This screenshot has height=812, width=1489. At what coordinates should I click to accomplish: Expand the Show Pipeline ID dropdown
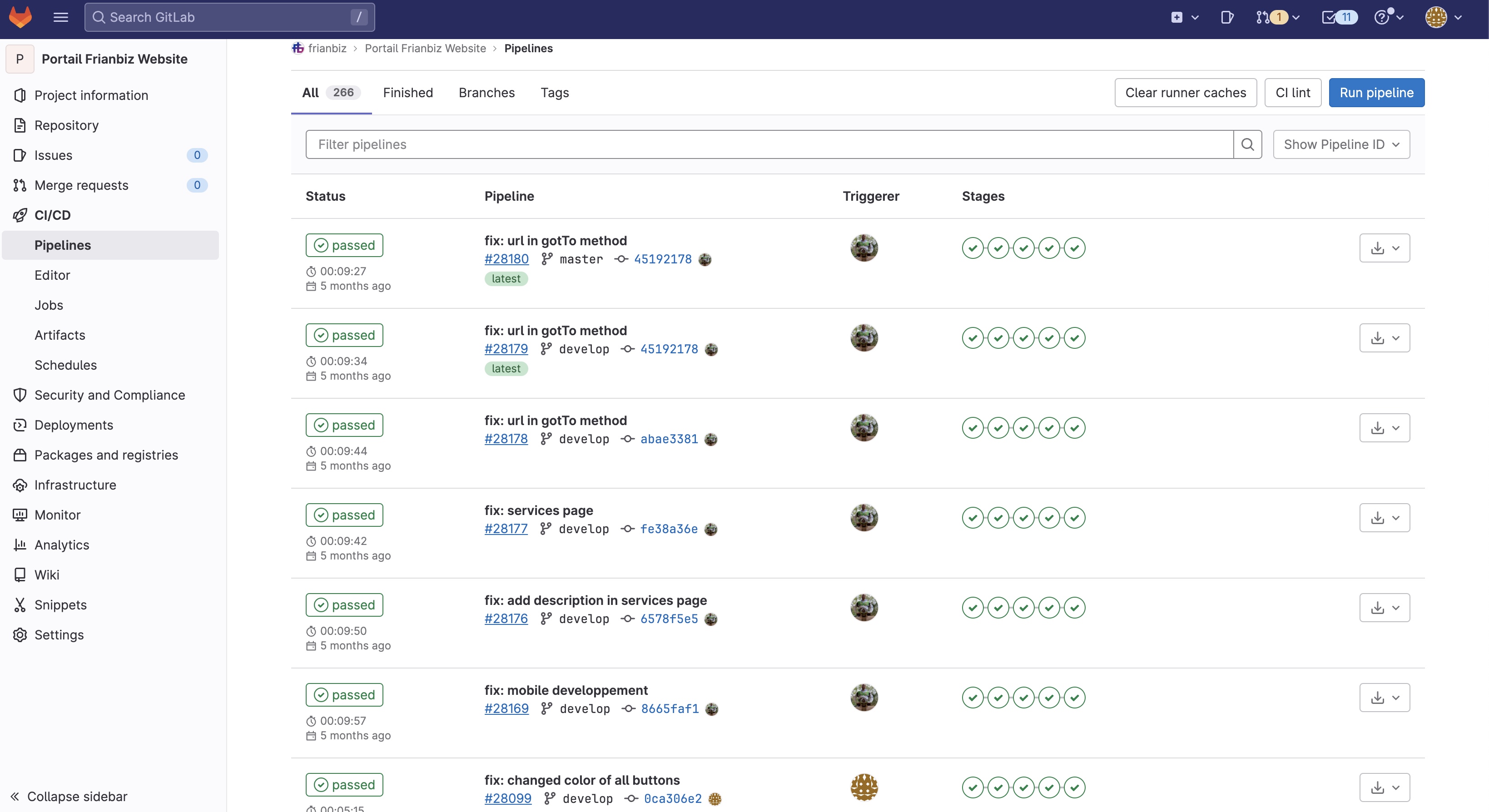coord(1341,144)
